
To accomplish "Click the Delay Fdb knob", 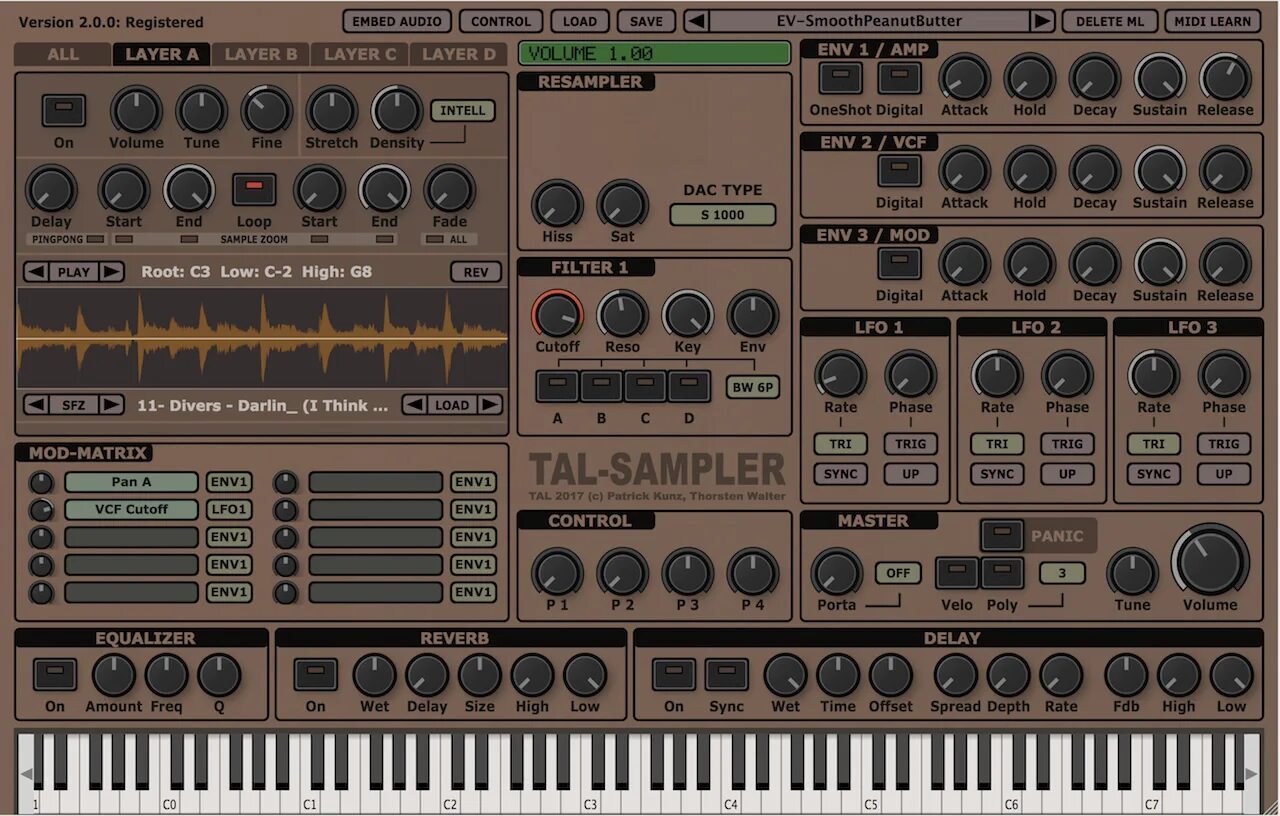I will coord(1126,676).
